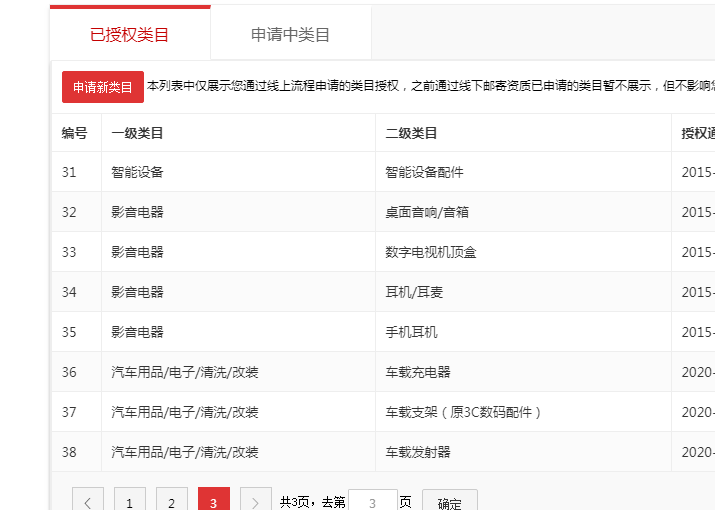This screenshot has width=715, height=510.
Task: Click 汽车用品/电子/清洗/改装 in row 37
Action: point(185,412)
